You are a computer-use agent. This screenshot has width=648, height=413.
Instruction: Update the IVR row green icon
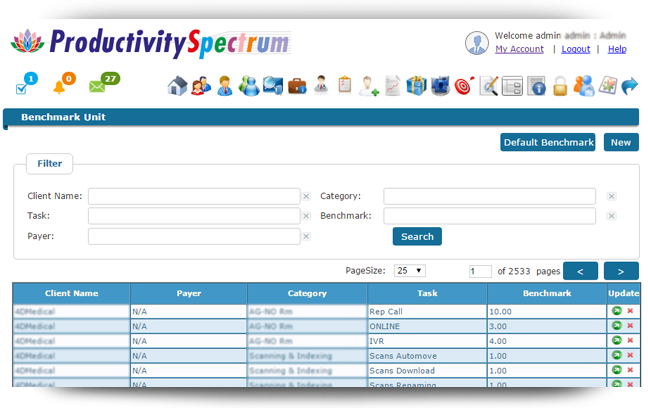coord(617,341)
